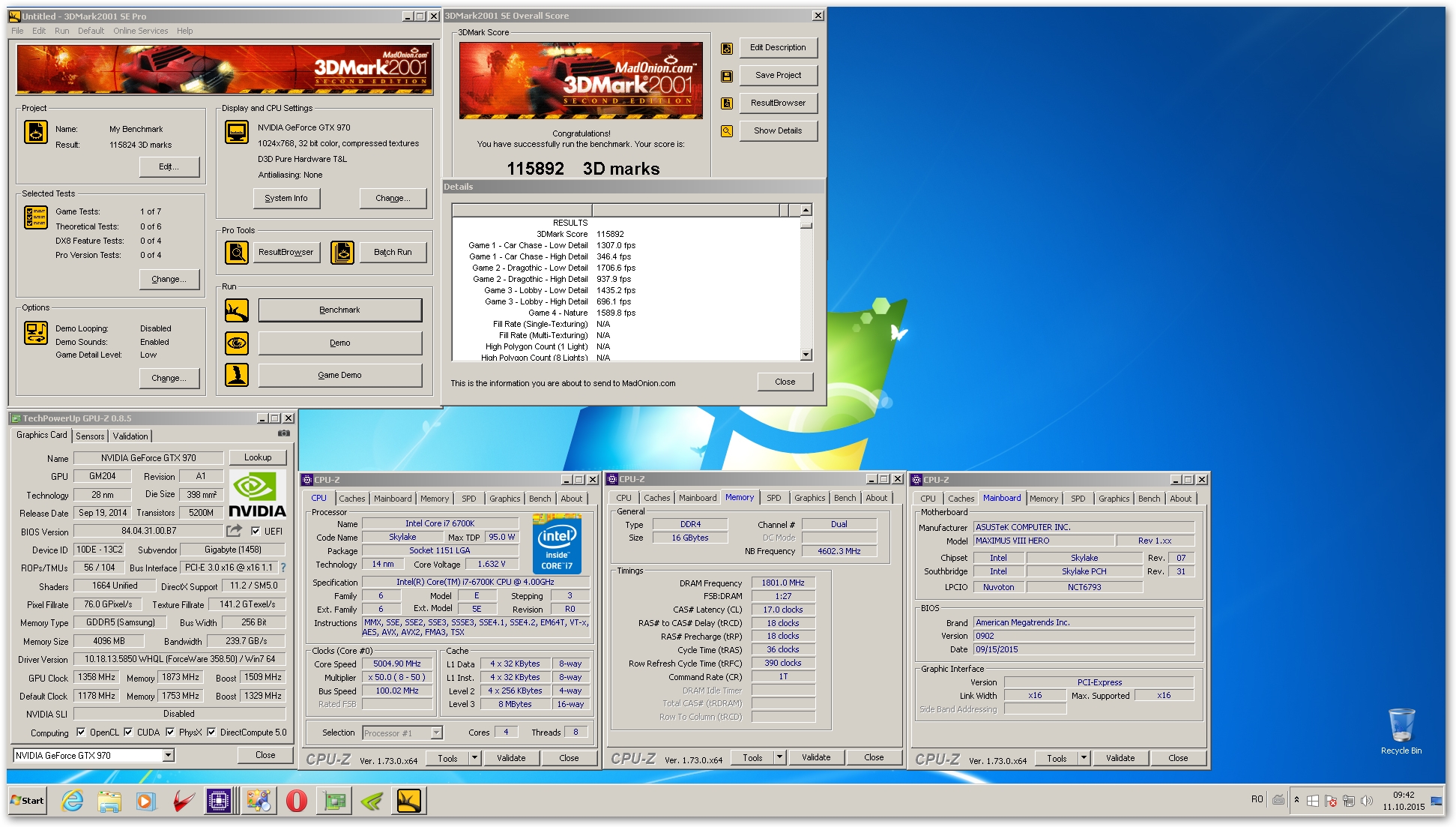The width and height of the screenshot is (1456, 827).
Task: Click the Selected Tests checklist icon
Action: click(x=36, y=217)
